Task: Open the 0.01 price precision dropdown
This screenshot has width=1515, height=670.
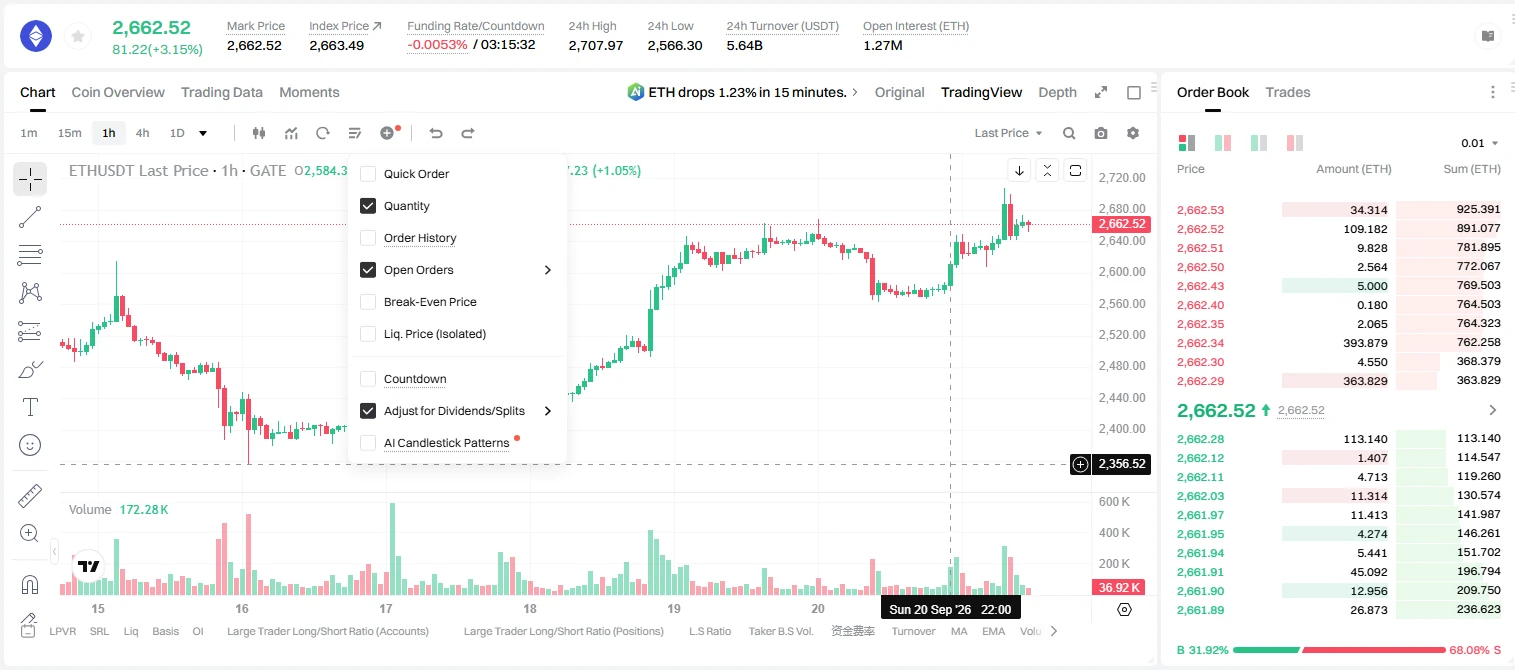Action: 1480,143
